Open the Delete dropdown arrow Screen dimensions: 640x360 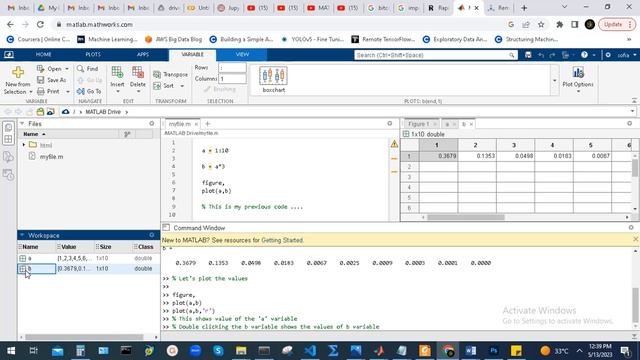click(x=138, y=91)
